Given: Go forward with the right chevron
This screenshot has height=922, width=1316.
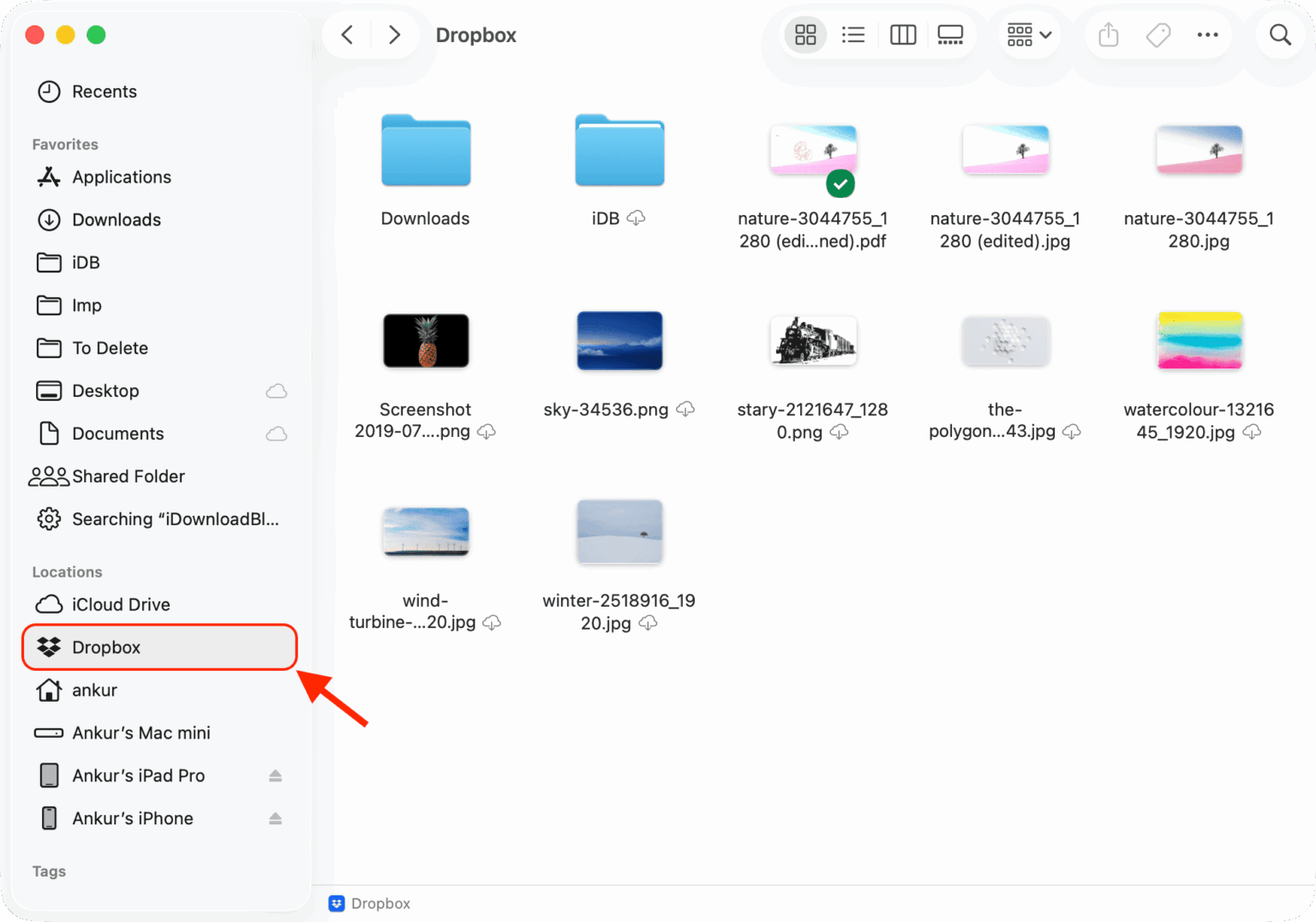Looking at the screenshot, I should click(x=394, y=35).
